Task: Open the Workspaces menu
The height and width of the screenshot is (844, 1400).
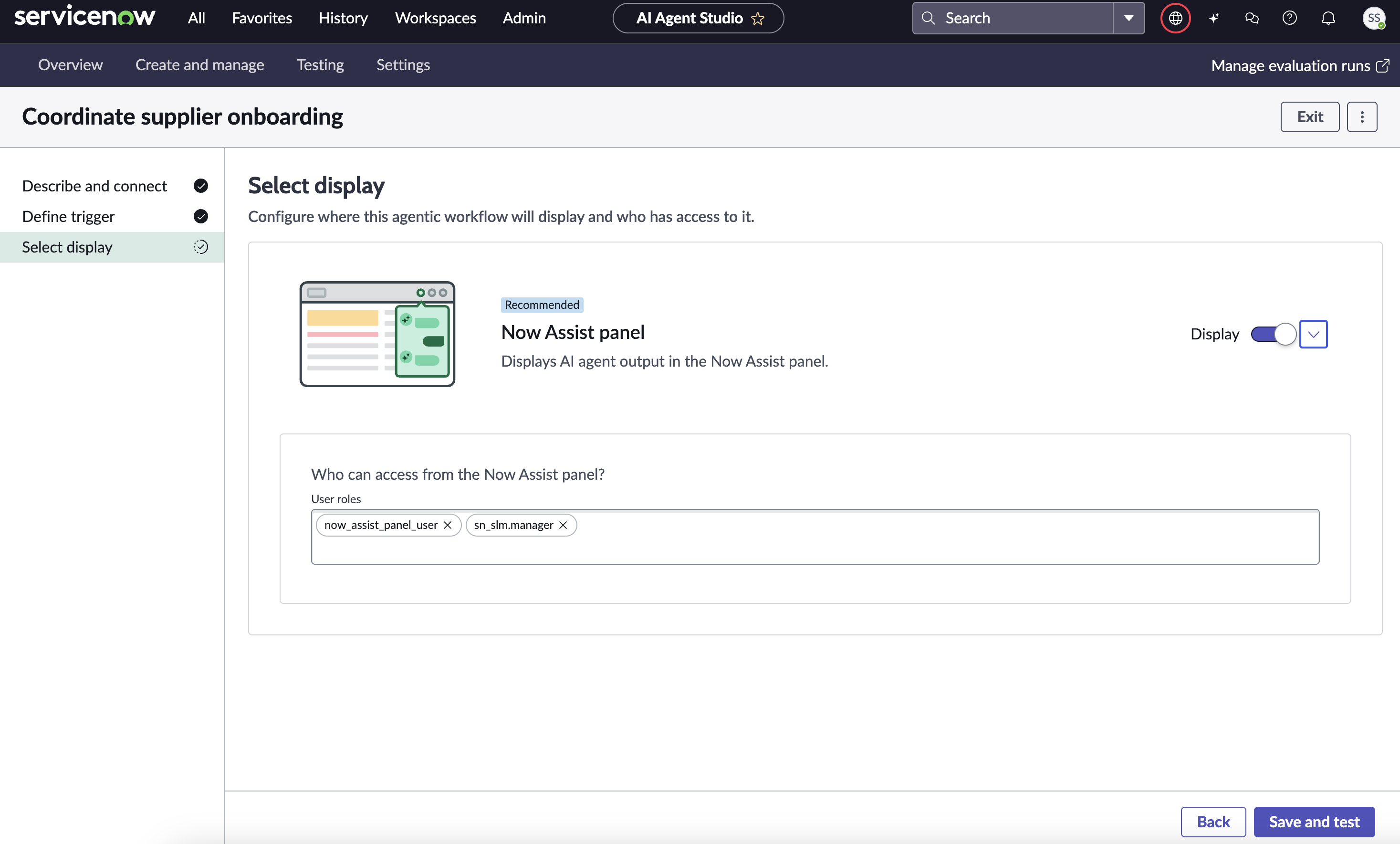Action: 435,18
